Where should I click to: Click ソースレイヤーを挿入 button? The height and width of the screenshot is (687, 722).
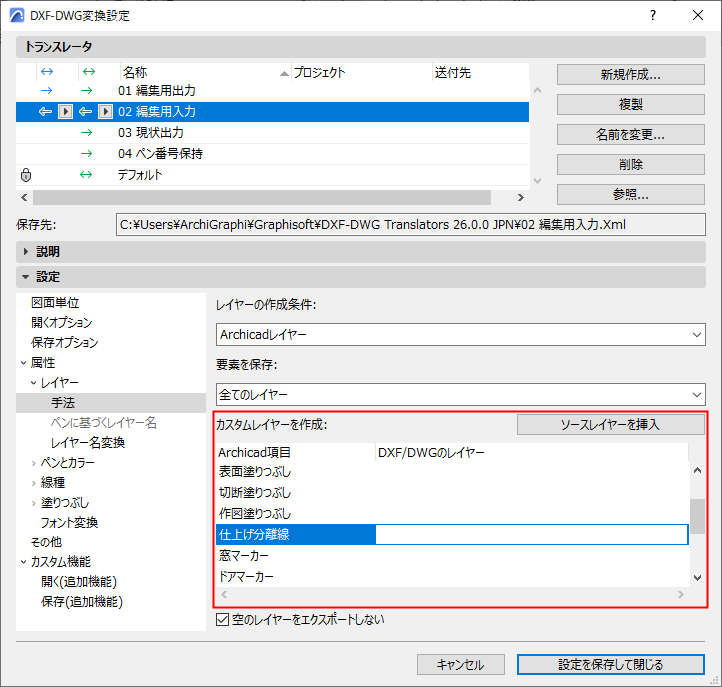click(611, 425)
